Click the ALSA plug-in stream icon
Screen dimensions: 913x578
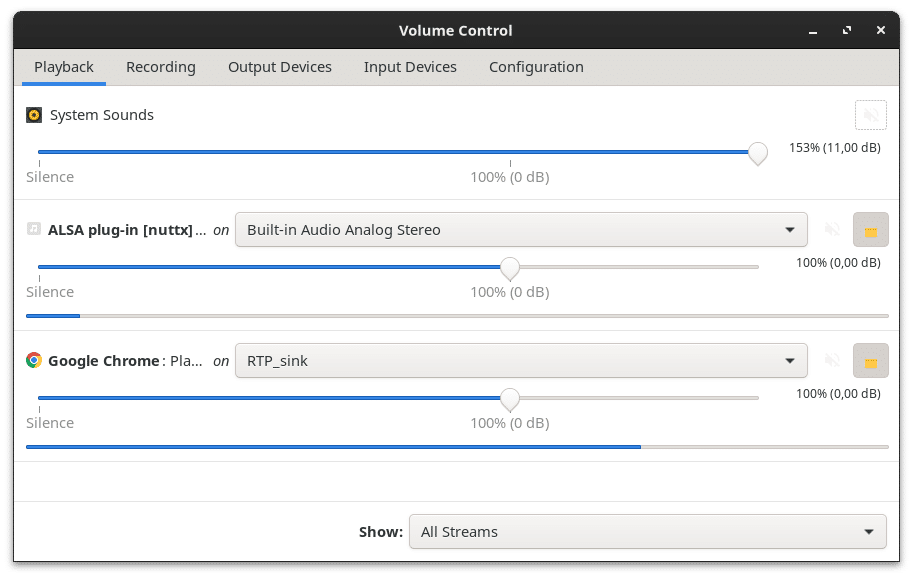point(32,229)
